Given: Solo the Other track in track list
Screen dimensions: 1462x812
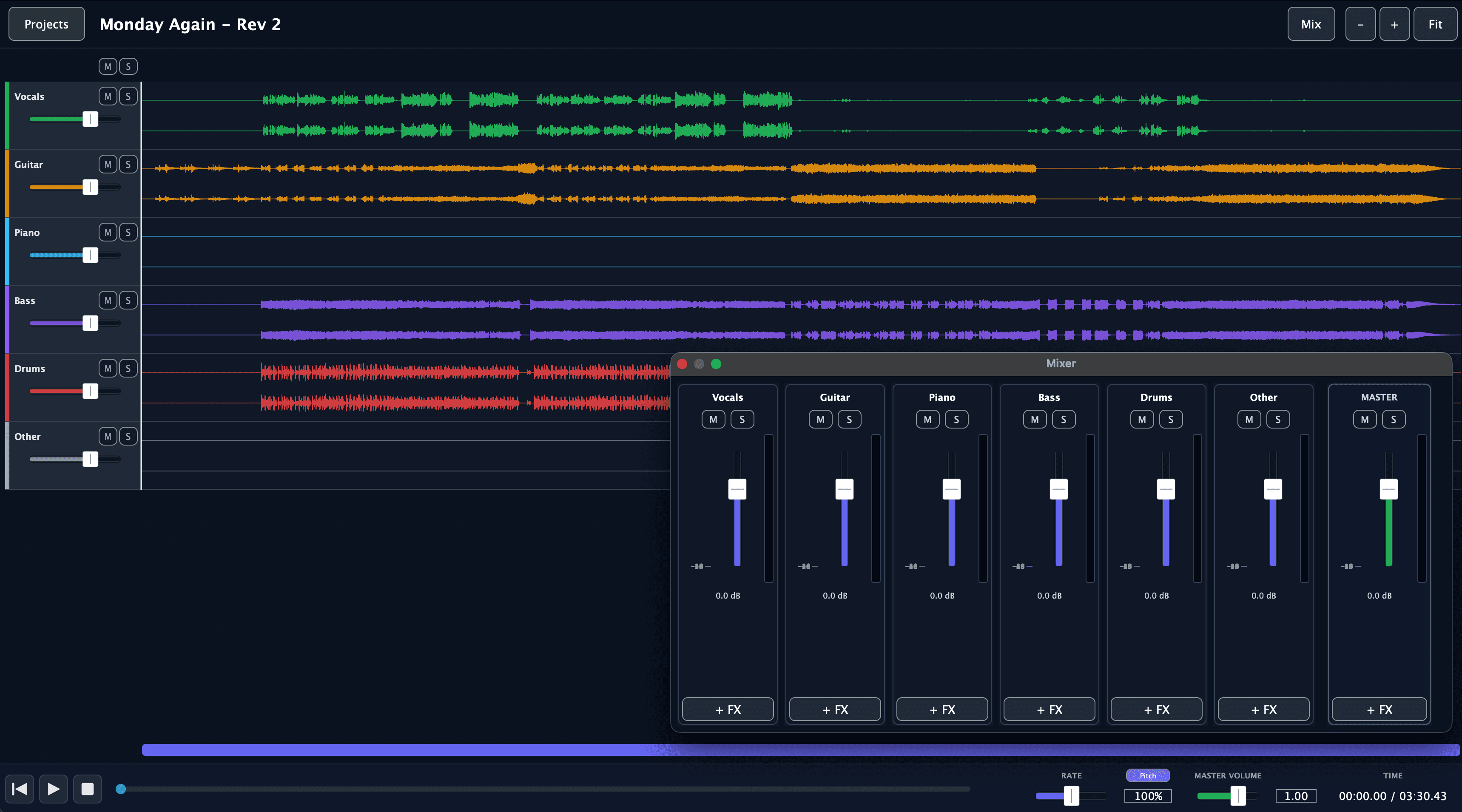Looking at the screenshot, I should 128,436.
